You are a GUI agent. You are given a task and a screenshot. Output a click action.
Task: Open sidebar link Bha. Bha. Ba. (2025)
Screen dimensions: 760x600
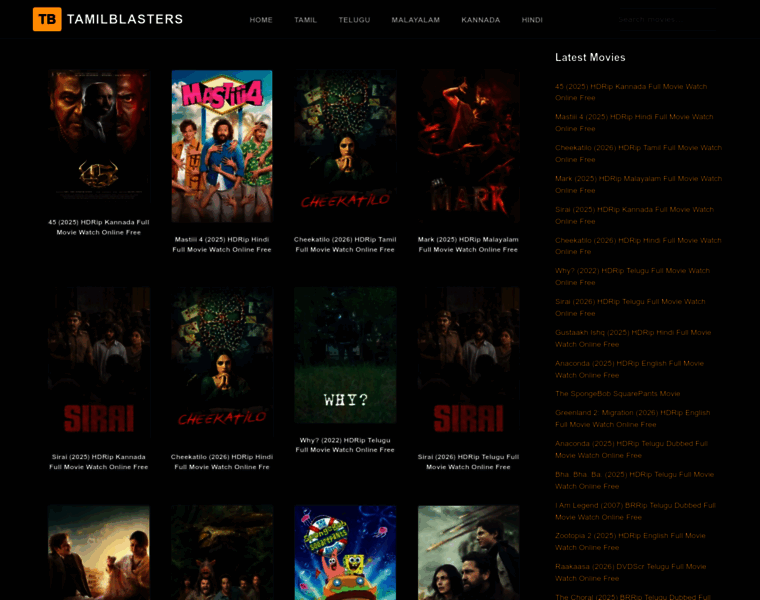(x=634, y=480)
